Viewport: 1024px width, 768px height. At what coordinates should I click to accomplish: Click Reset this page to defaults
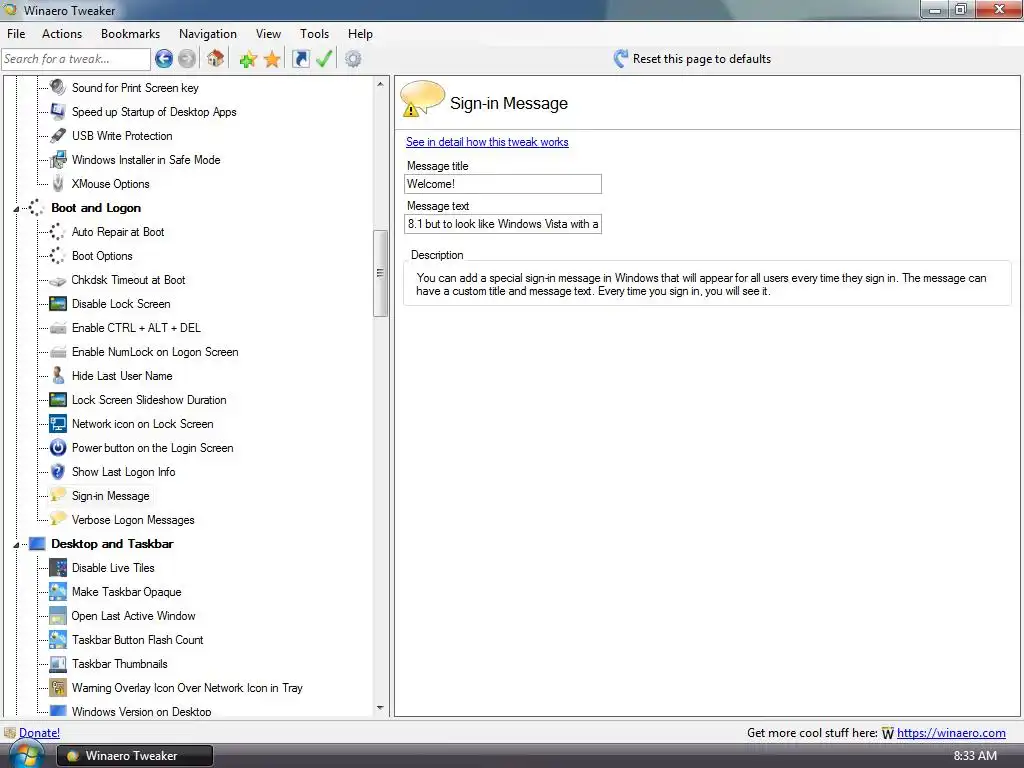(701, 59)
